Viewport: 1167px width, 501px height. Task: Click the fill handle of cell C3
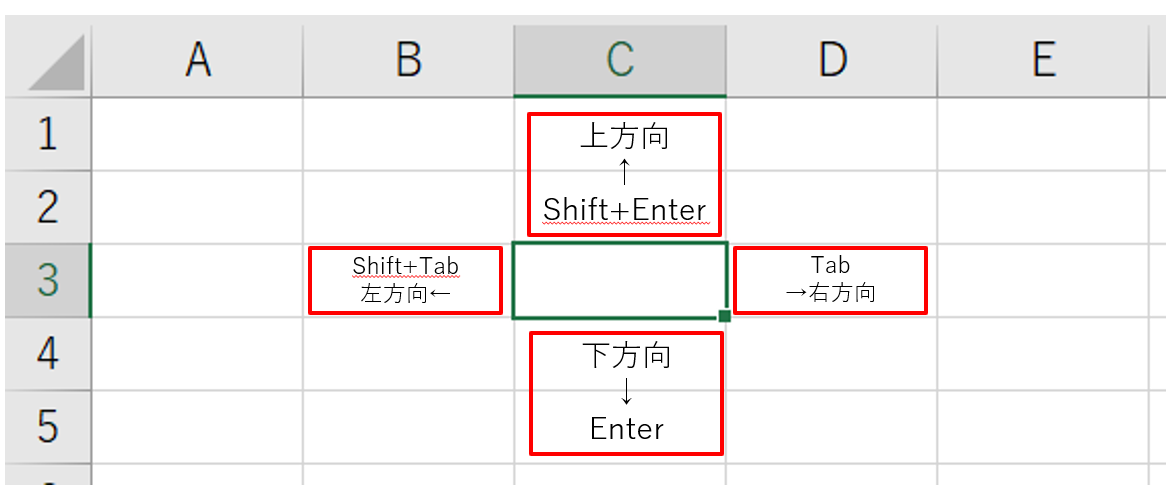pyautogui.click(x=724, y=316)
